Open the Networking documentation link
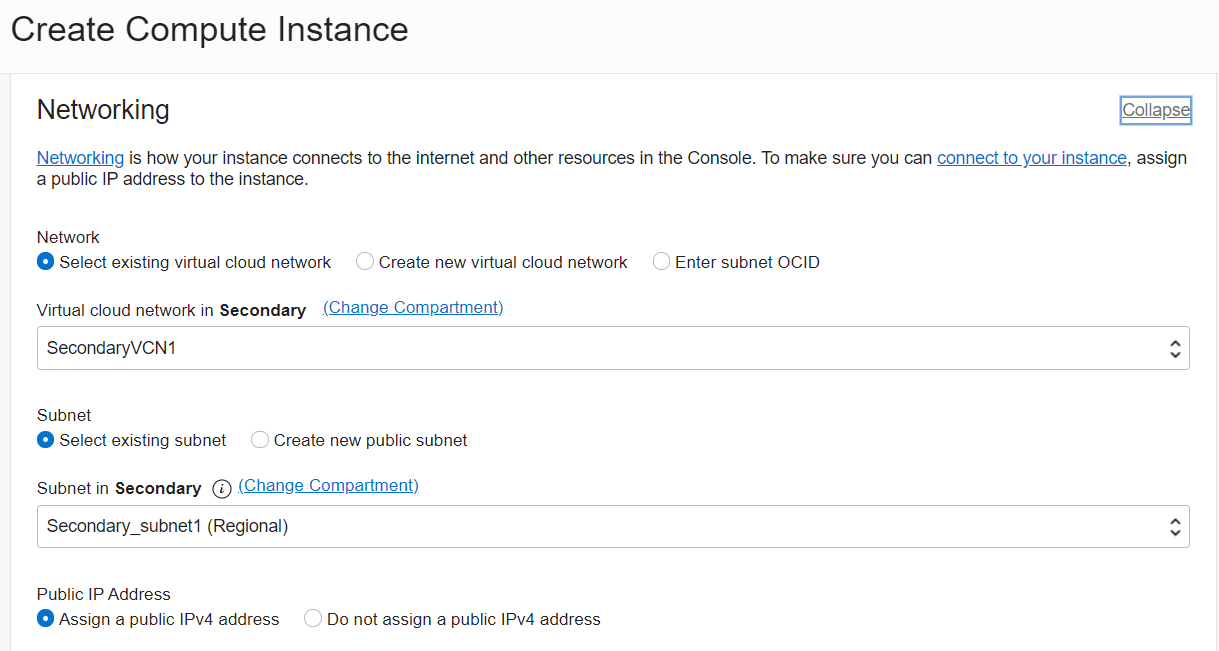 pyautogui.click(x=80, y=158)
